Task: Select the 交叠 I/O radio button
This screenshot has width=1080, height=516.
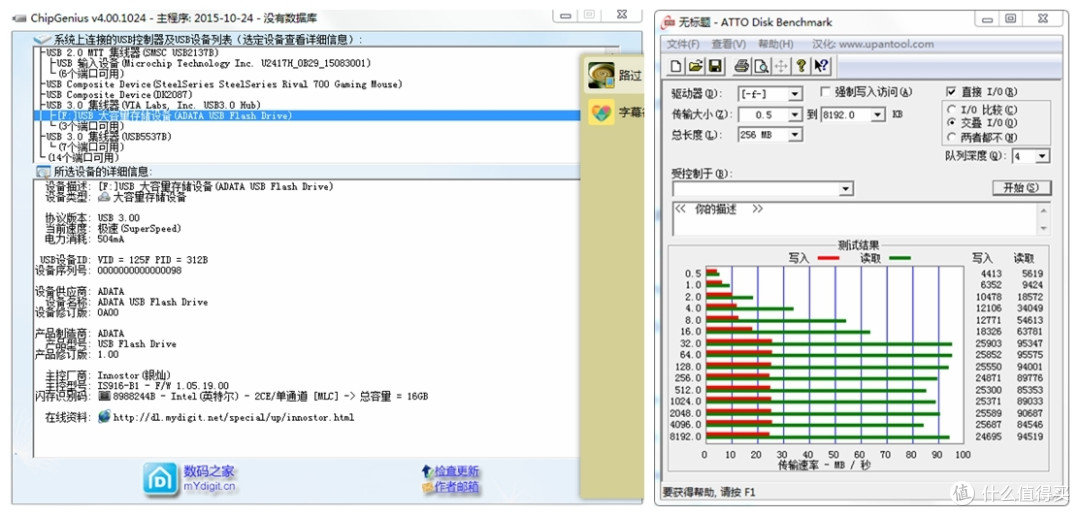Action: (x=952, y=123)
